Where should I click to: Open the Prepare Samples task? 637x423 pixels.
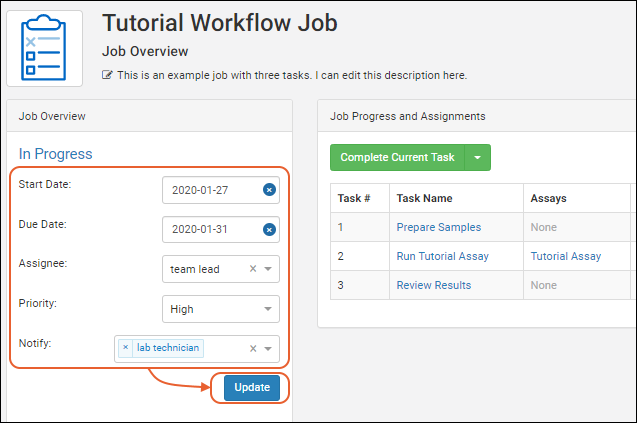438,227
